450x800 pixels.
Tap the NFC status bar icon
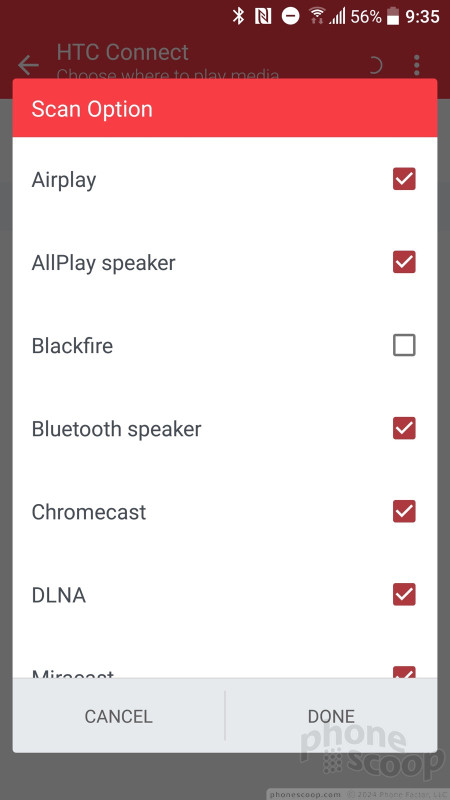tap(263, 16)
